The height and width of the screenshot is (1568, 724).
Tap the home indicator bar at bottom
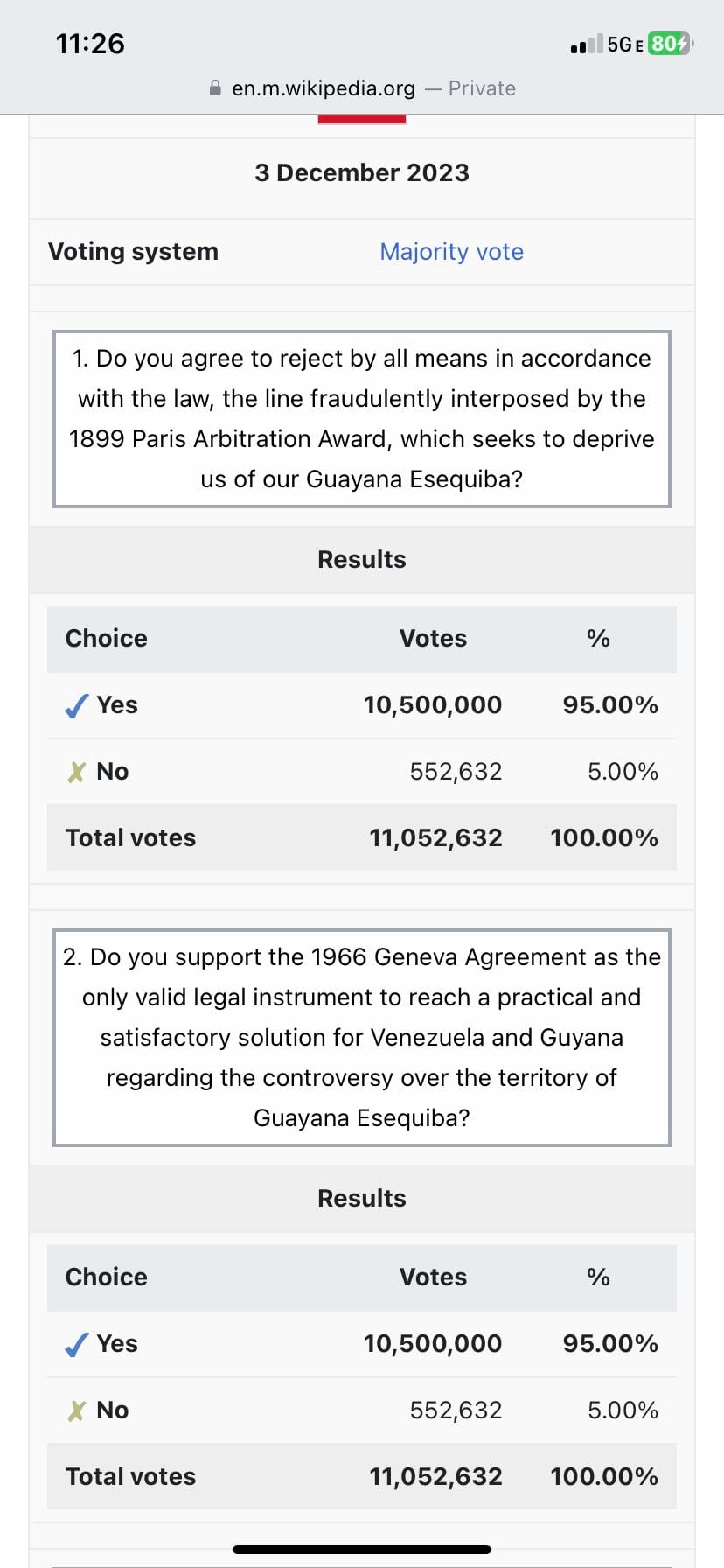(x=362, y=1549)
